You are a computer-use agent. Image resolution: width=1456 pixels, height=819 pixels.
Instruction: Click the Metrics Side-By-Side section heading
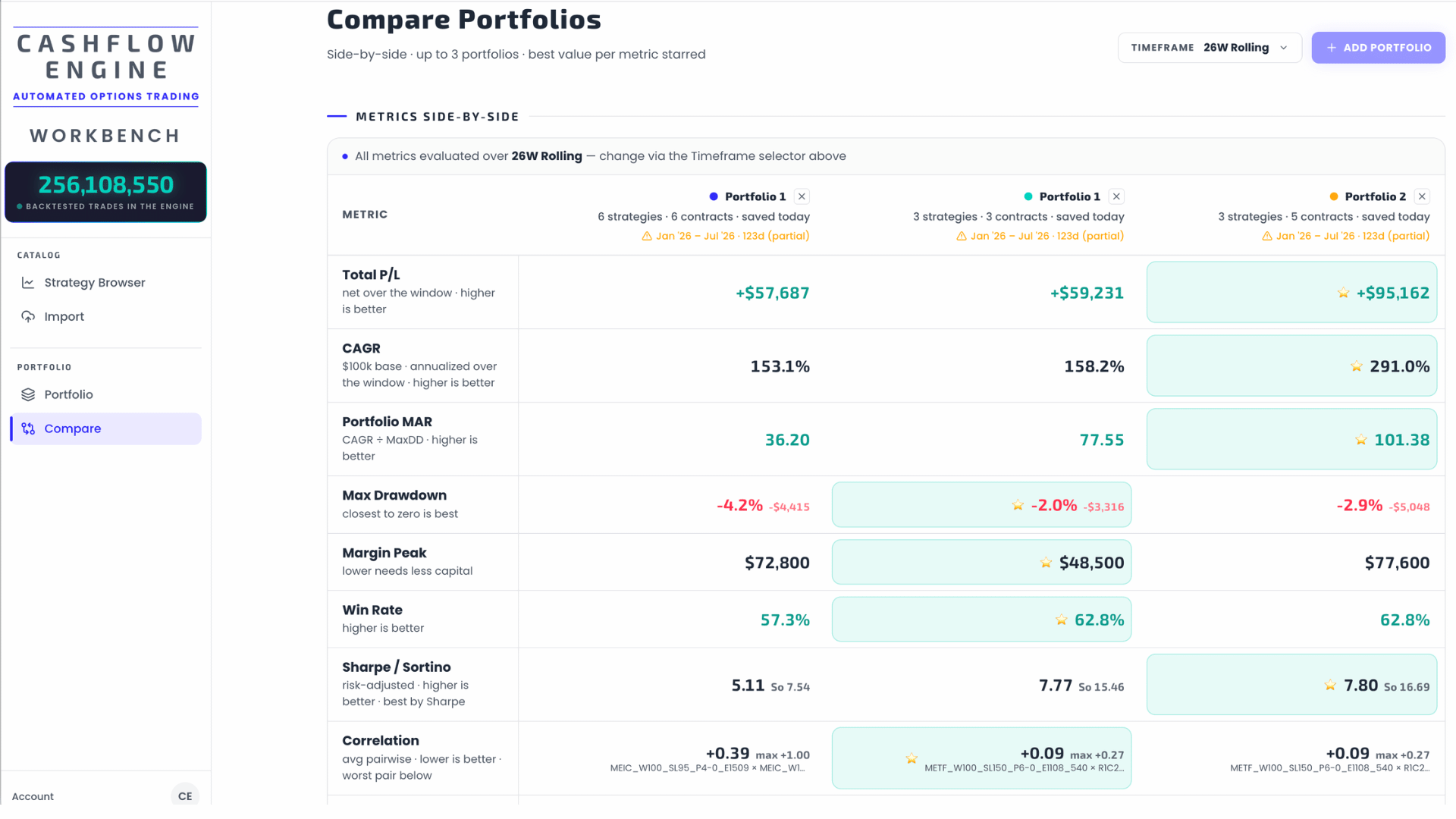[438, 117]
